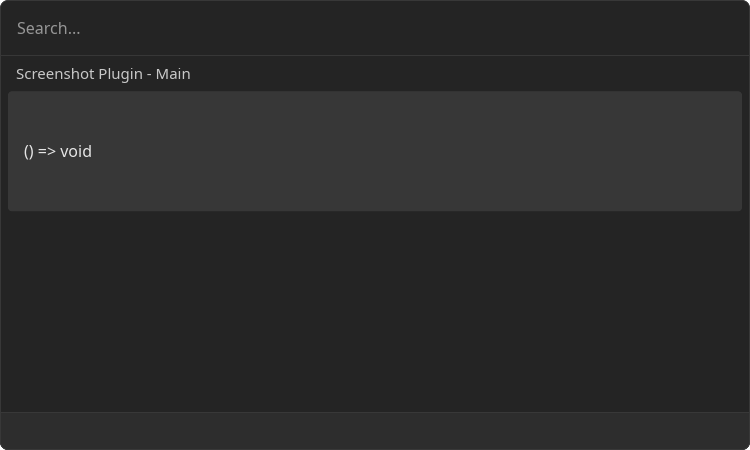Activate the highlighted result row
750x450 pixels.
point(375,151)
